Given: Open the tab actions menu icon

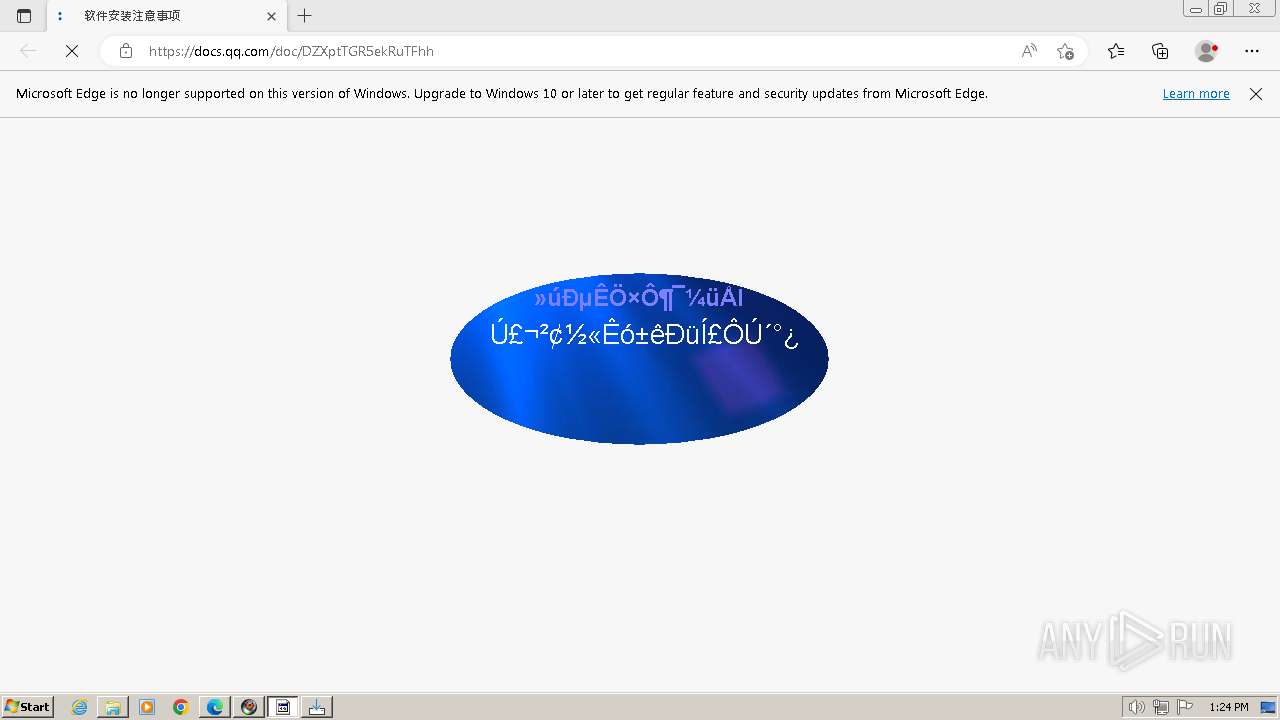Looking at the screenshot, I should coord(24,16).
